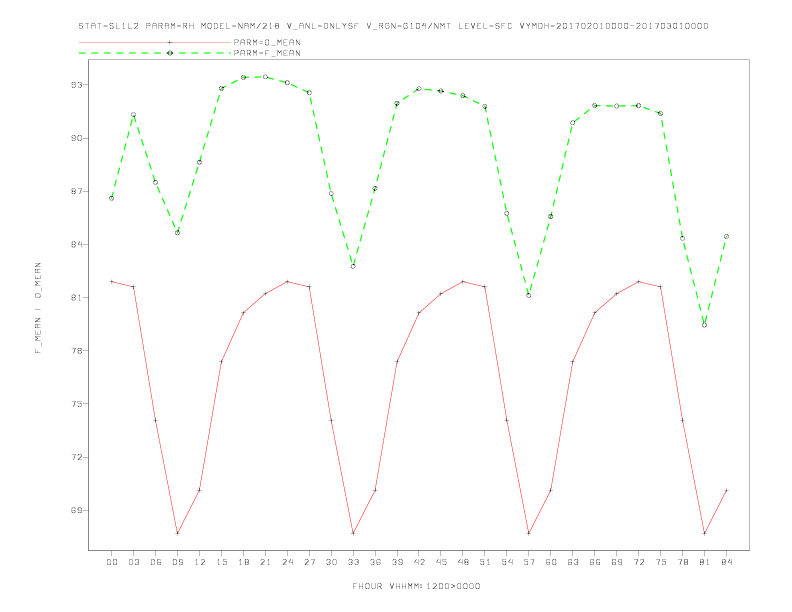
Task: Click x-axis tick label 39
Action: point(397,562)
